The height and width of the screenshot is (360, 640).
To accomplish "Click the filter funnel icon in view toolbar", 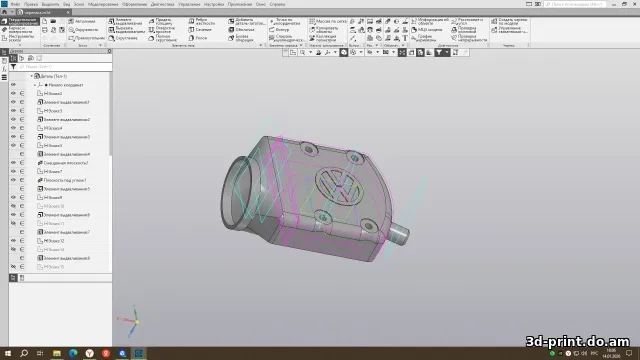I will (x=439, y=52).
